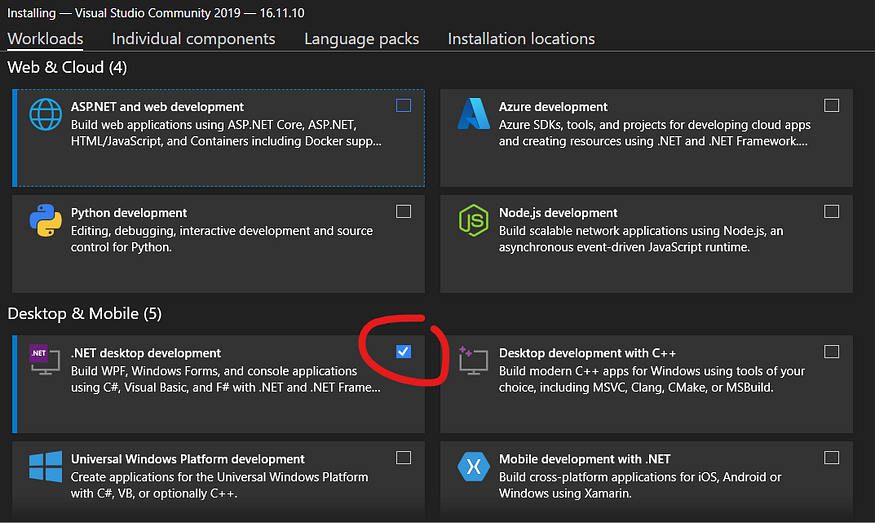Click Node.js description about scalable network applications
The height and width of the screenshot is (523, 875).
coord(641,239)
